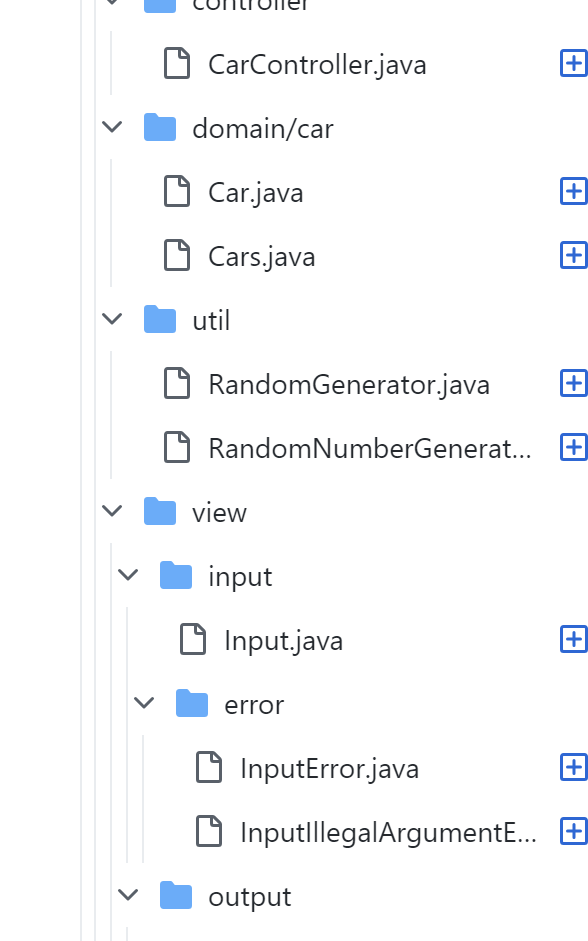Click the plus icon next to Input.java
588x941 pixels.
click(x=574, y=639)
